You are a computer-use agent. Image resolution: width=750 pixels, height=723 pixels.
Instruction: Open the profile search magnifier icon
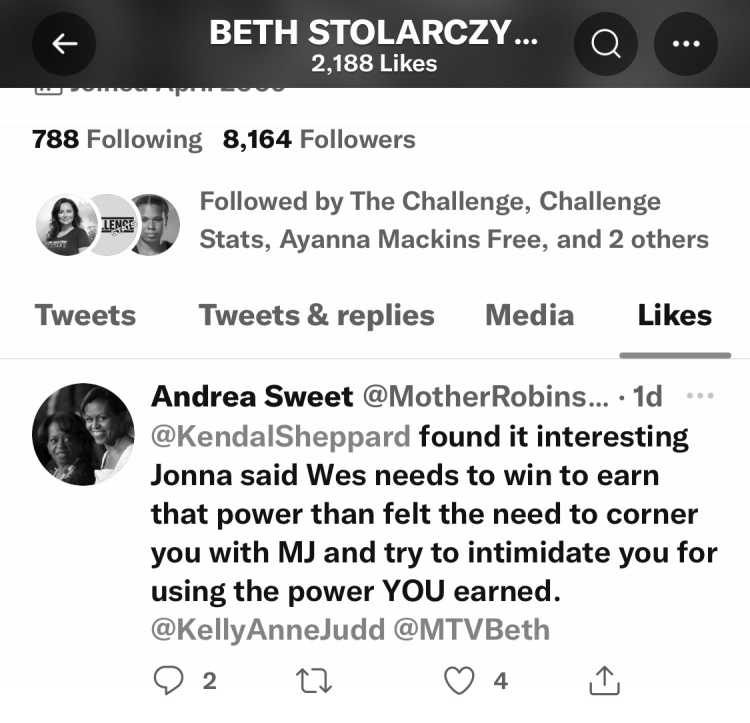click(606, 44)
